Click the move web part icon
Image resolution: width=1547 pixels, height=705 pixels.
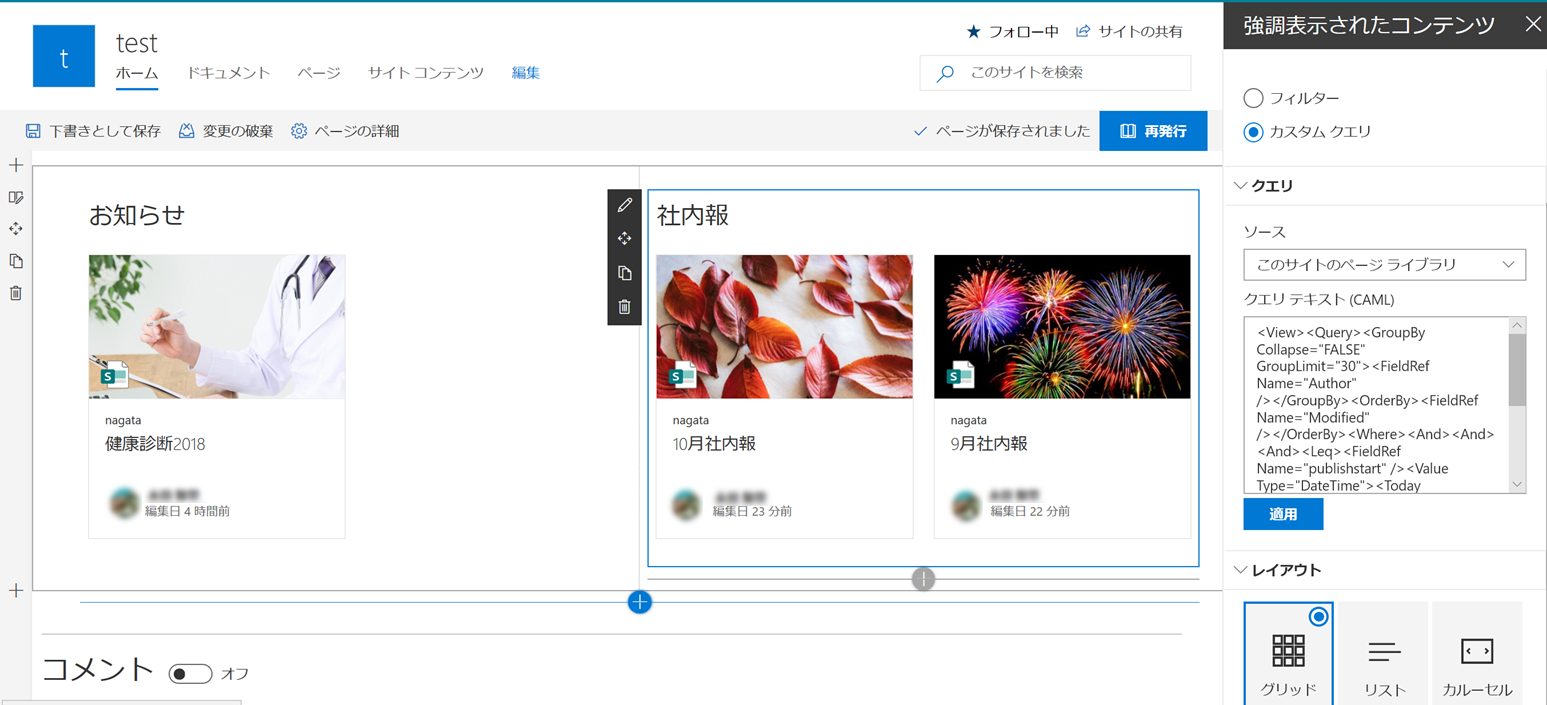[625, 239]
